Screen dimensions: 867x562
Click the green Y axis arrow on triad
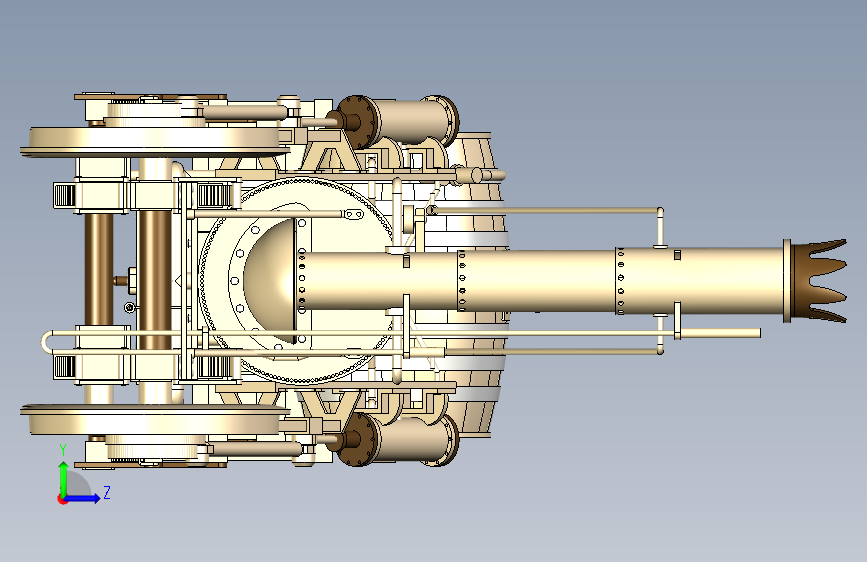click(64, 479)
